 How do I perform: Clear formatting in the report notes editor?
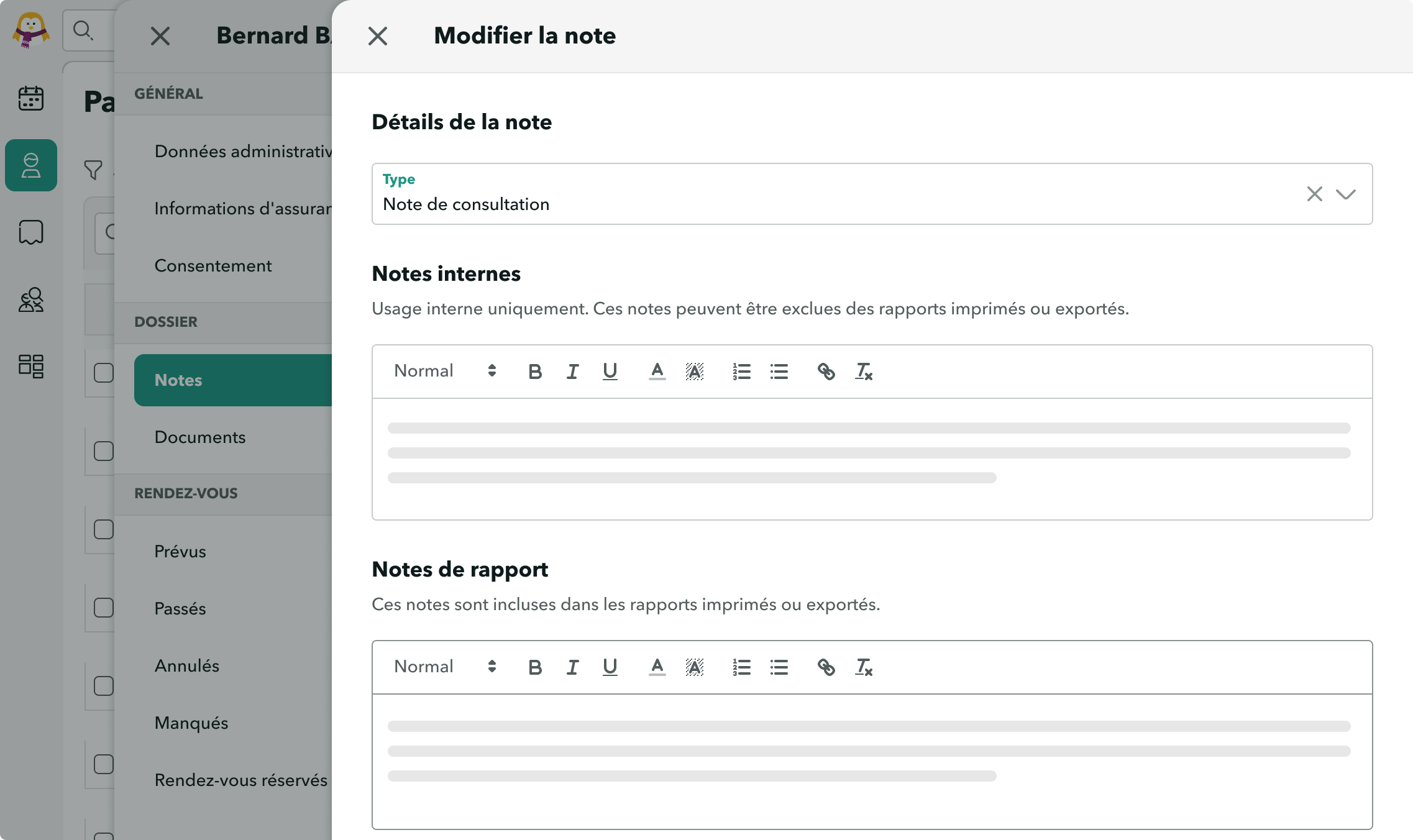click(x=863, y=667)
